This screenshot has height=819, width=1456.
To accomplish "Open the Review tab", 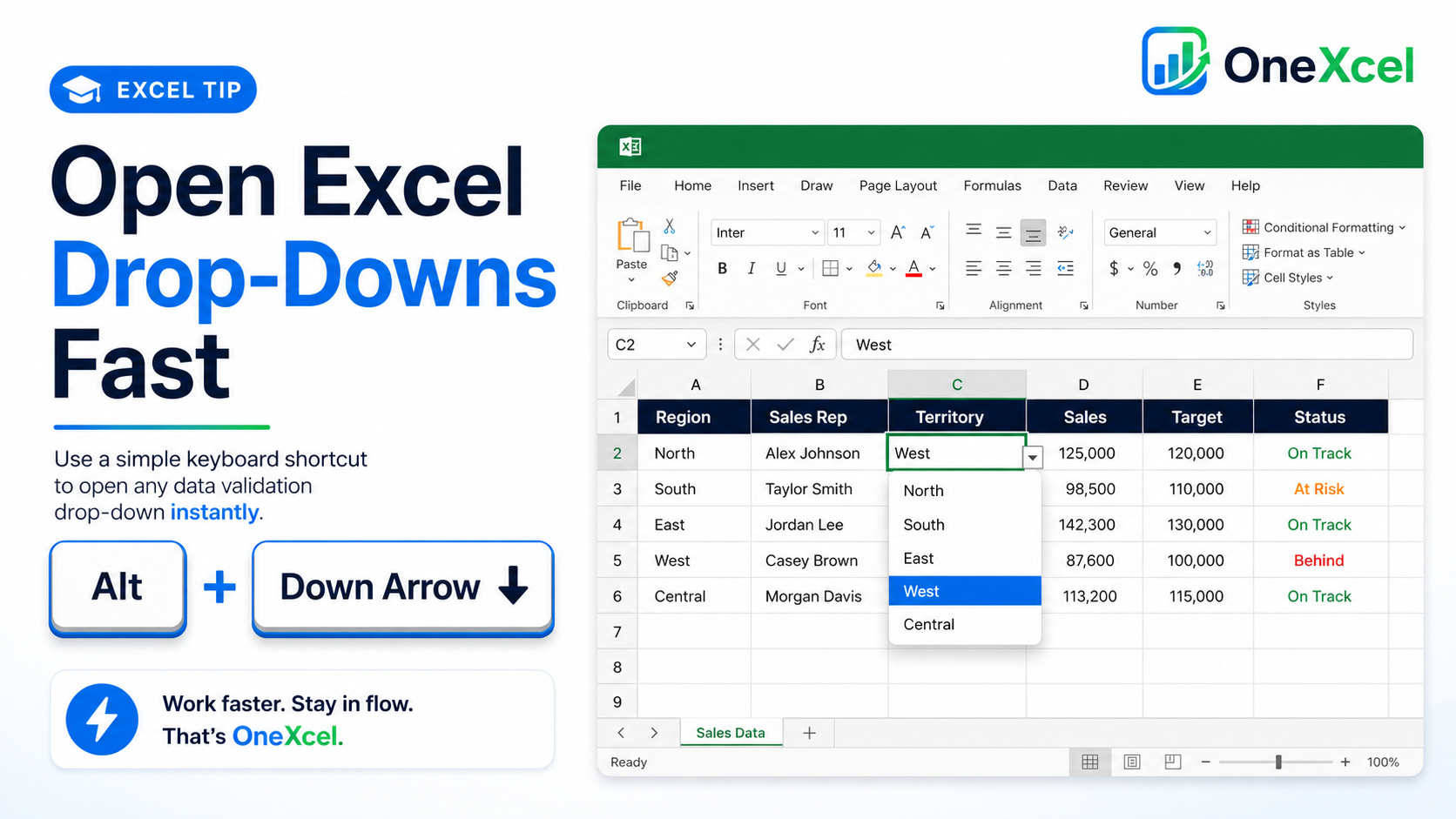I will (1125, 185).
